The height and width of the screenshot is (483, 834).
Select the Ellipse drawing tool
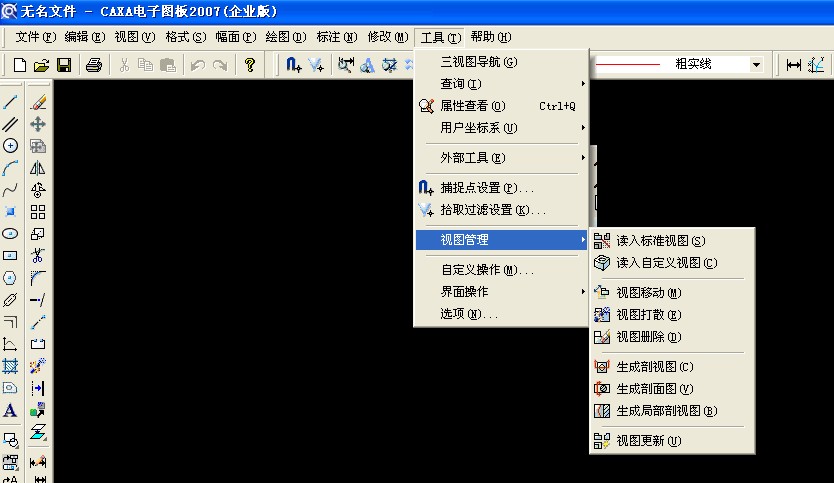point(10,234)
